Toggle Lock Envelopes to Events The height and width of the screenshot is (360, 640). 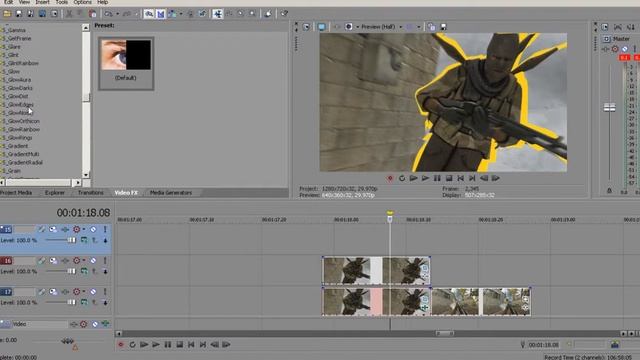[x=190, y=14]
